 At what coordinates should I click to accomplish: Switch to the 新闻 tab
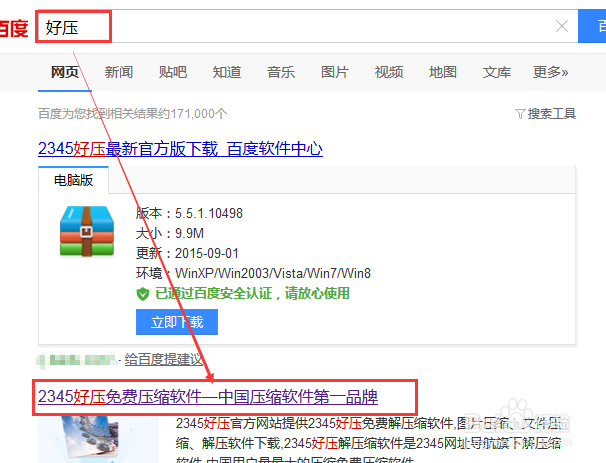coord(119,72)
